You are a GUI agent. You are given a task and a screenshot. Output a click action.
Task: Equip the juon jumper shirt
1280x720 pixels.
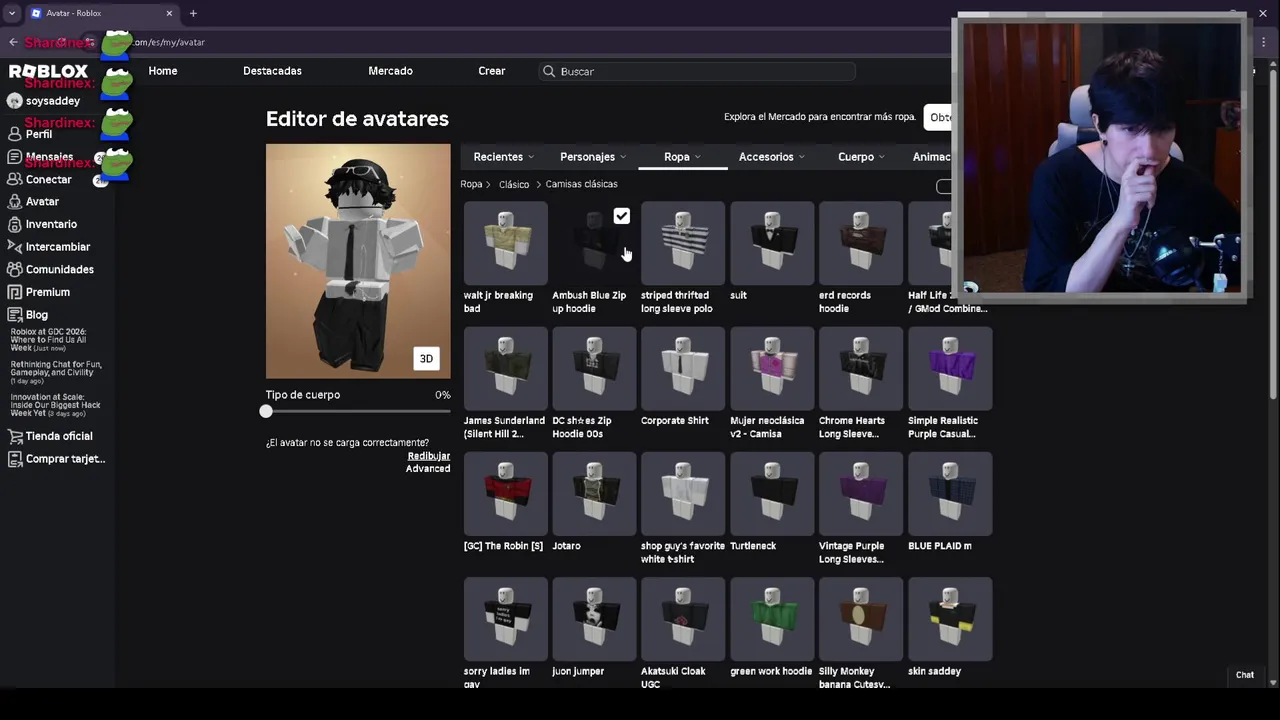[x=594, y=618]
